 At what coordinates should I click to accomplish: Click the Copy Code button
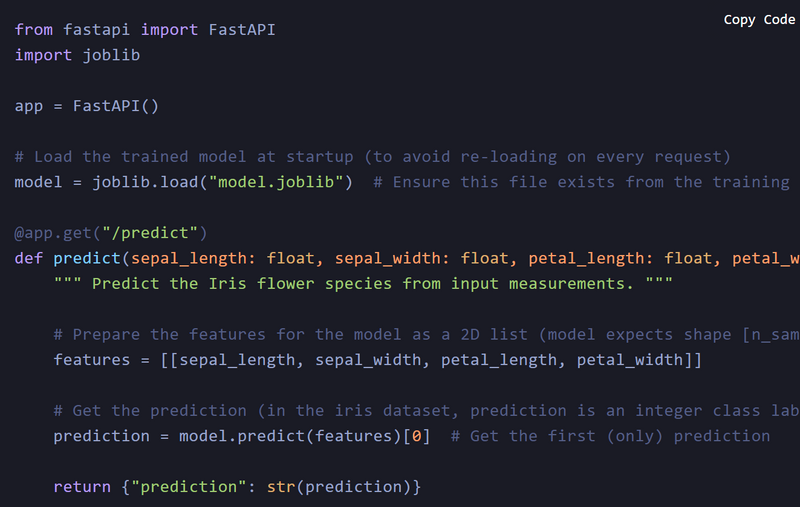[x=759, y=20]
